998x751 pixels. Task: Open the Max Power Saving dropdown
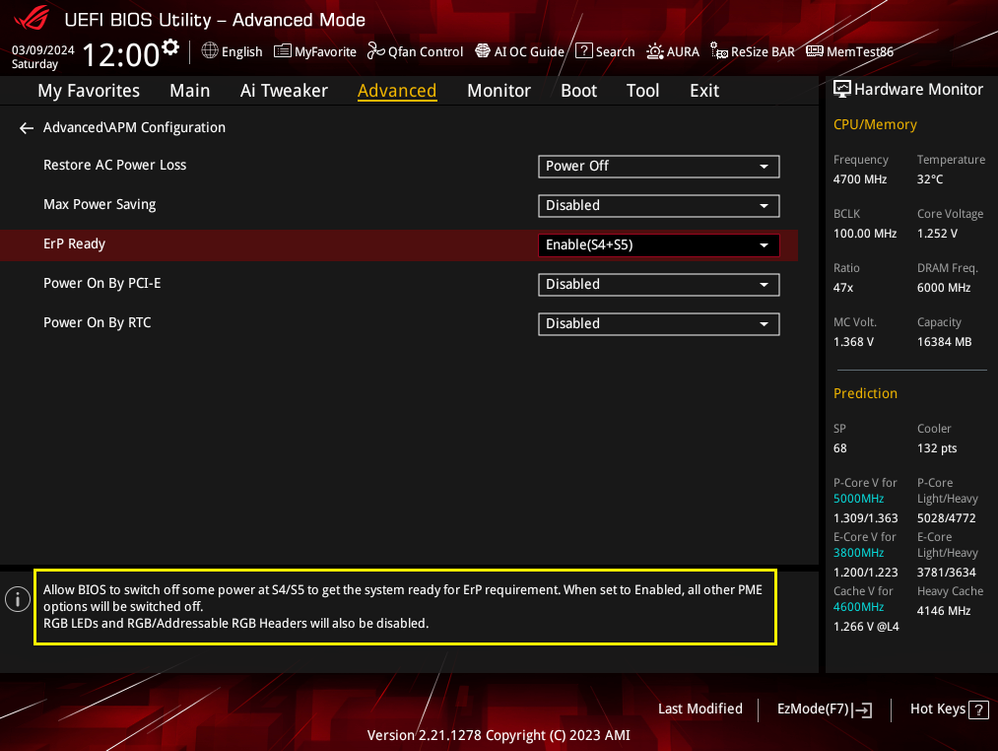click(658, 206)
